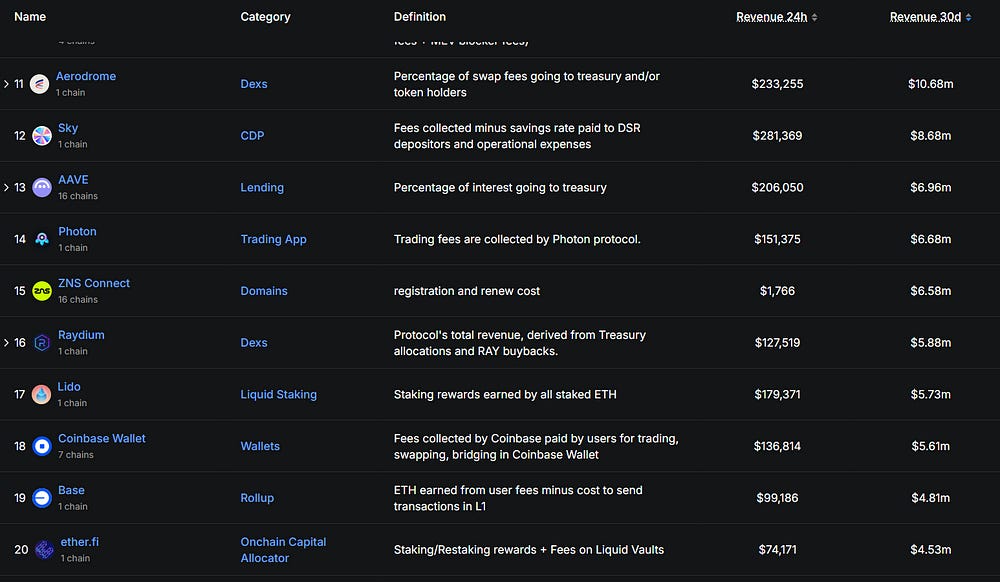1000x582 pixels.
Task: Click the Sky protocol logo
Action: [x=42, y=136]
